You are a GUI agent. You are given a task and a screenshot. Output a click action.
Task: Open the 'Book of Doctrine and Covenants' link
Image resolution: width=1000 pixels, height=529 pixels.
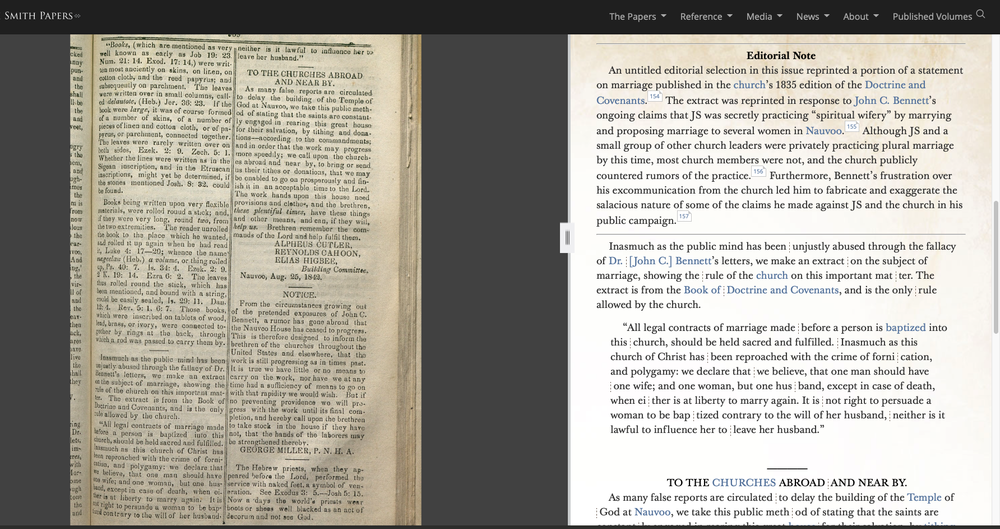[761, 290]
